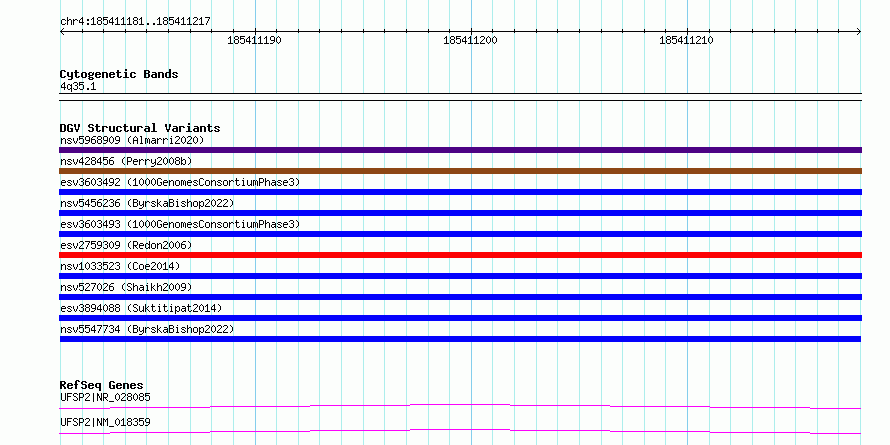The width and height of the screenshot is (890, 445).
Task: Click the chr4:185411181..185411217 region label
Action: point(135,21)
